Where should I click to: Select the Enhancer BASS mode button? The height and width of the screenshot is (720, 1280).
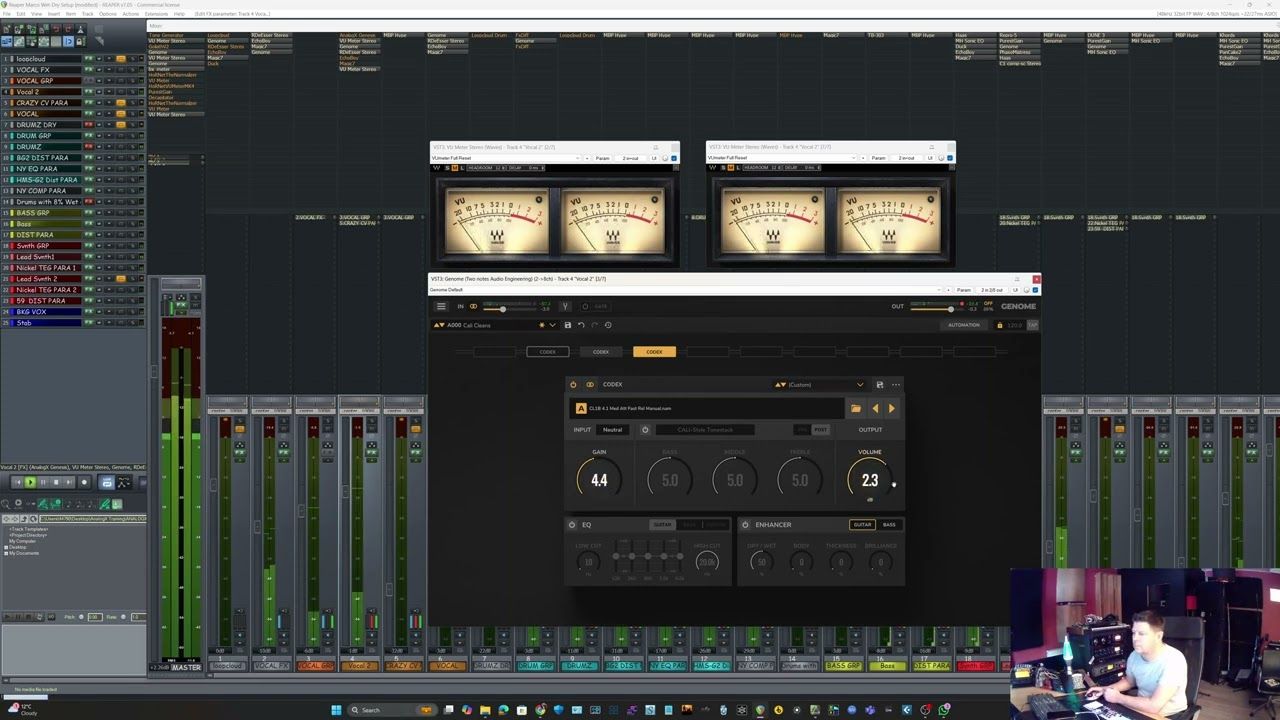pyautogui.click(x=889, y=524)
